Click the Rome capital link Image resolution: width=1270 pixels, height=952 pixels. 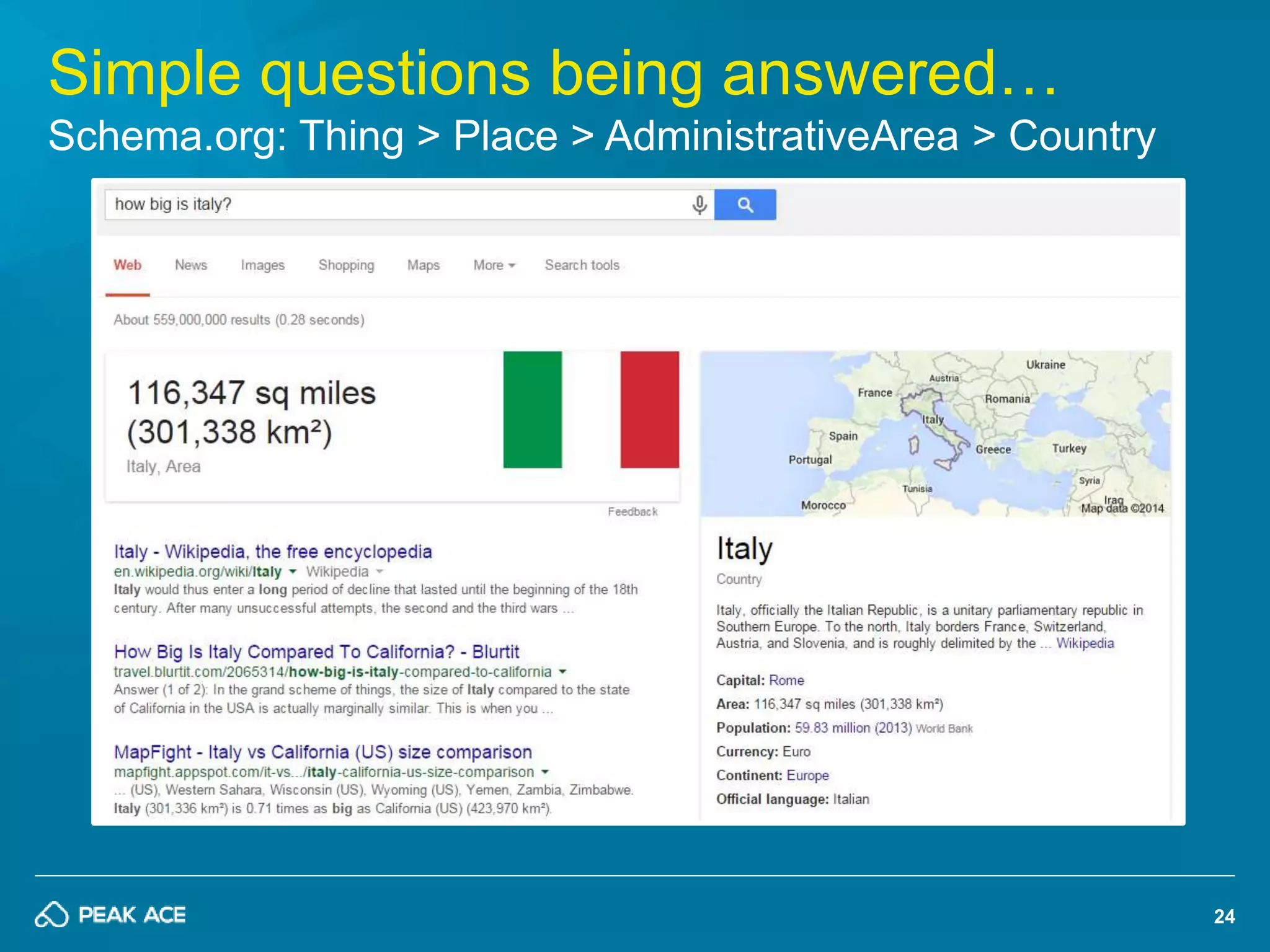click(786, 681)
